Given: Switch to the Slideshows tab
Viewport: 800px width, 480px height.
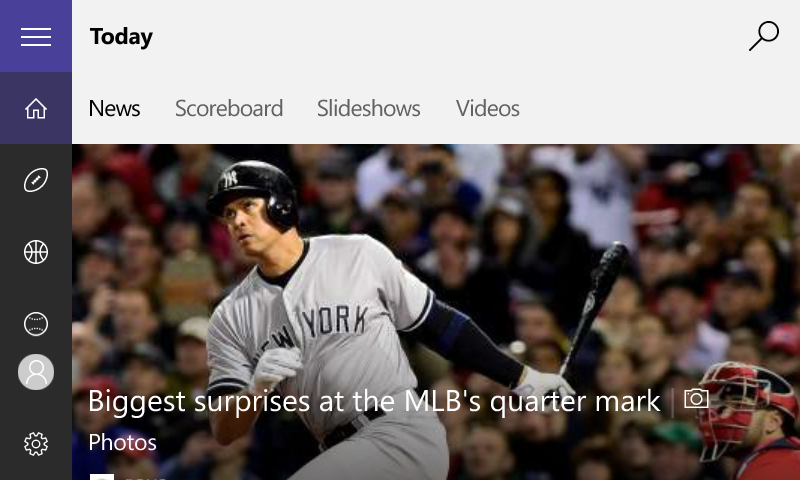Looking at the screenshot, I should pos(368,108).
